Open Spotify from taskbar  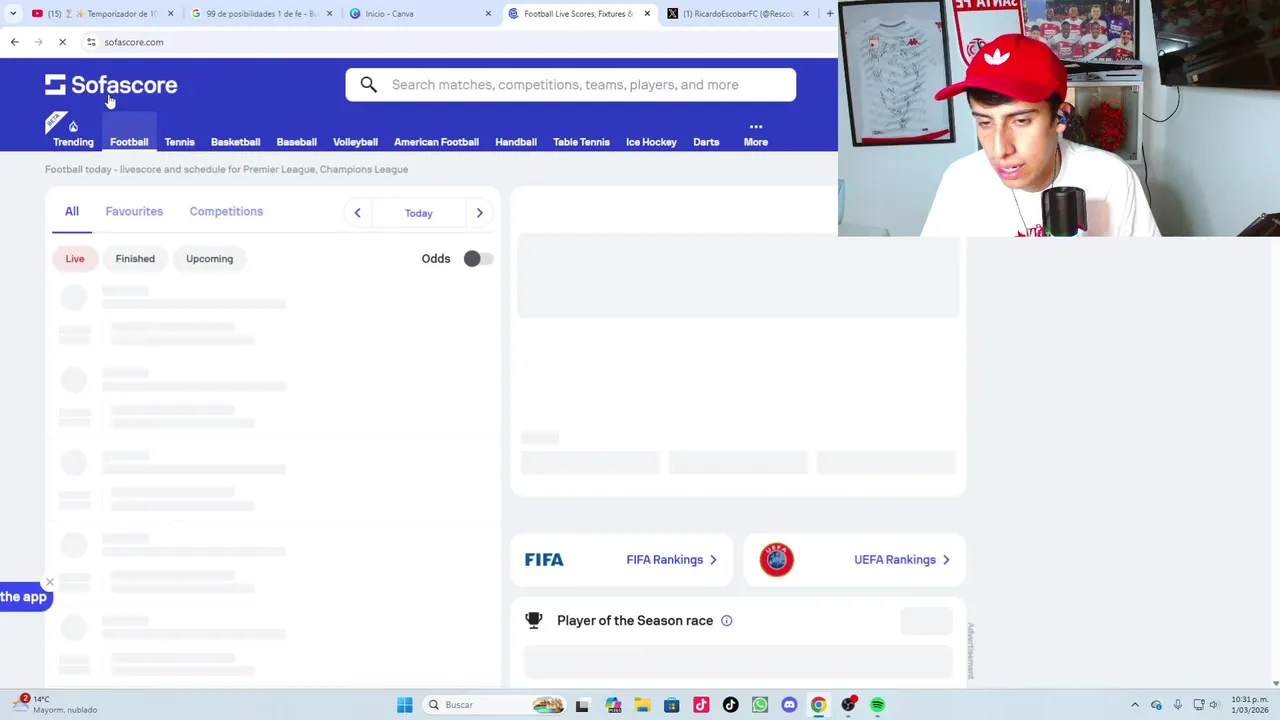pos(877,705)
